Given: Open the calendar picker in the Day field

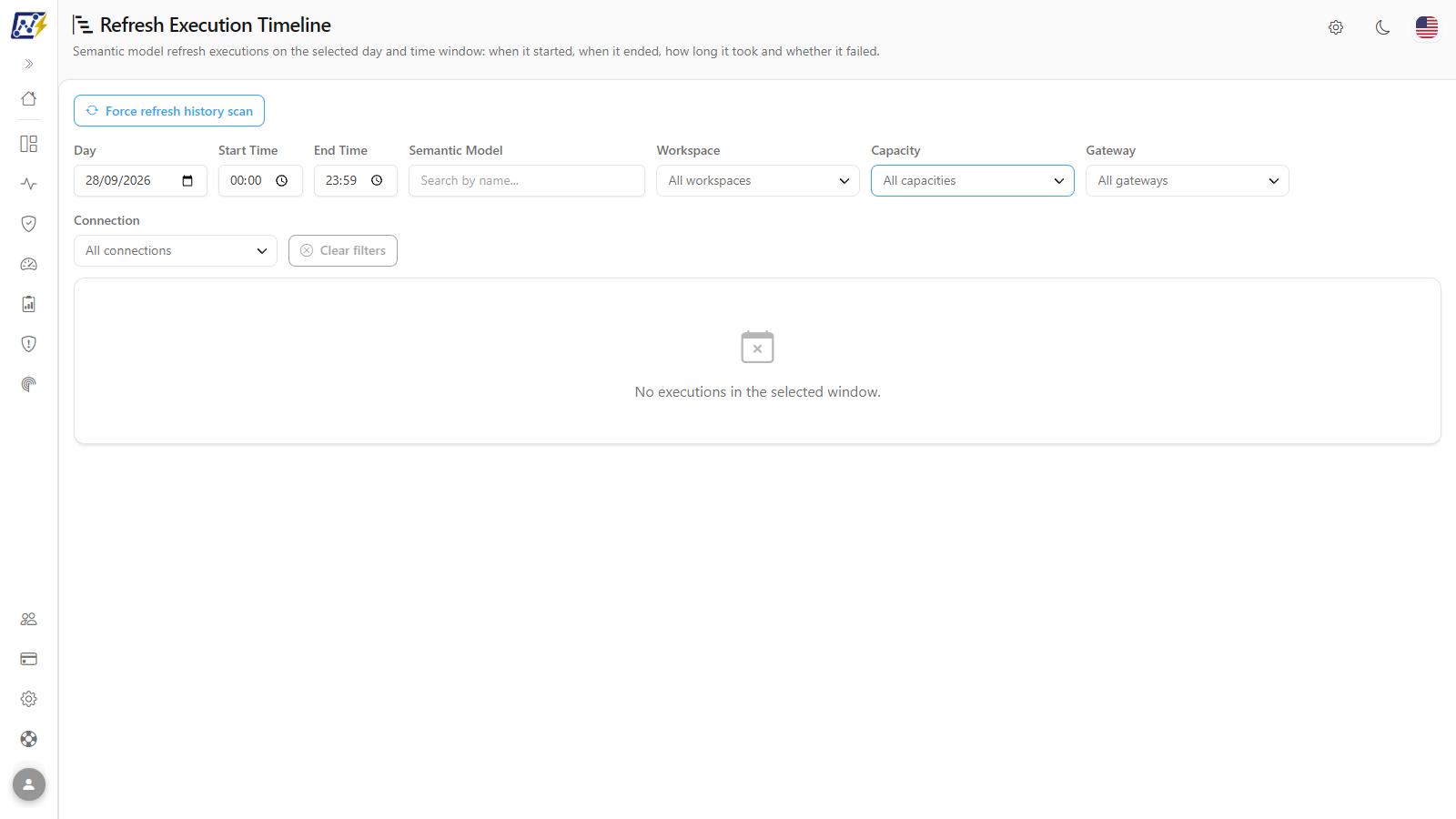Looking at the screenshot, I should [x=187, y=180].
